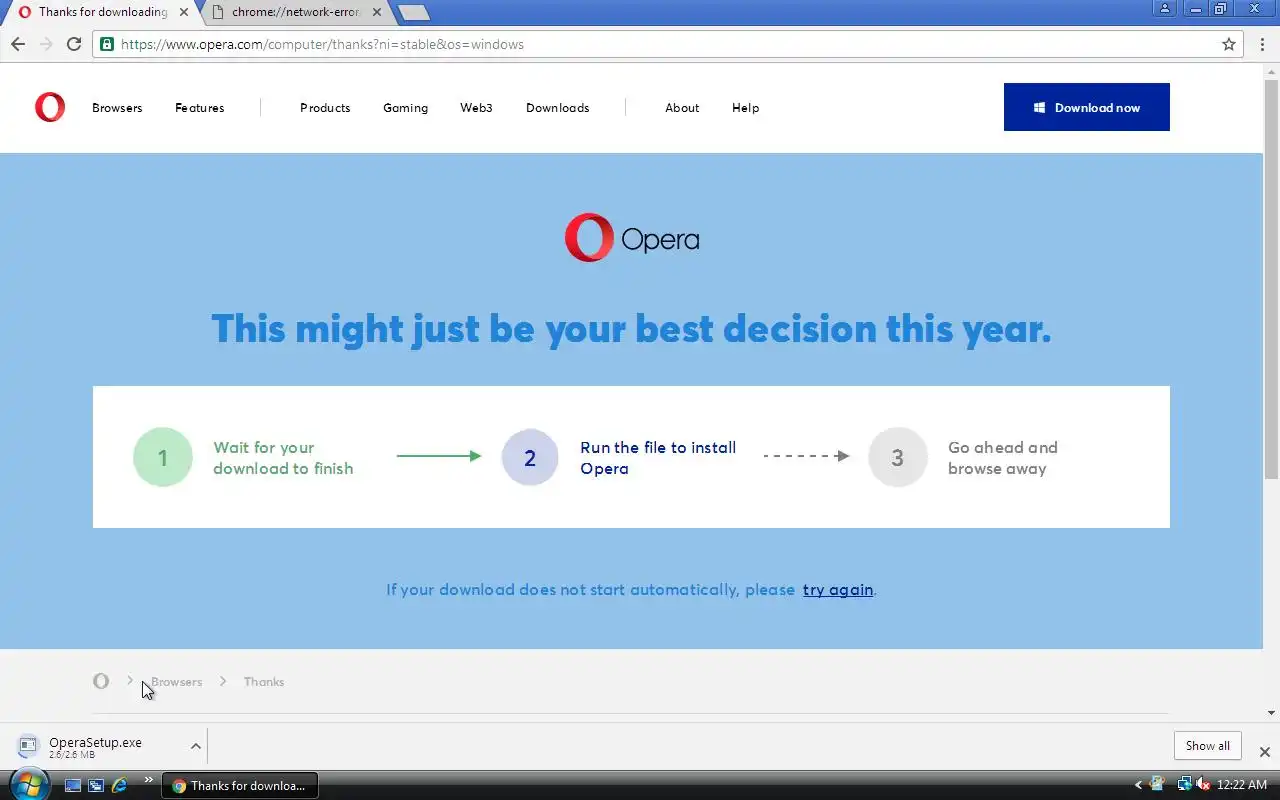The height and width of the screenshot is (800, 1280).
Task: Open the Gaming menu
Action: click(405, 108)
